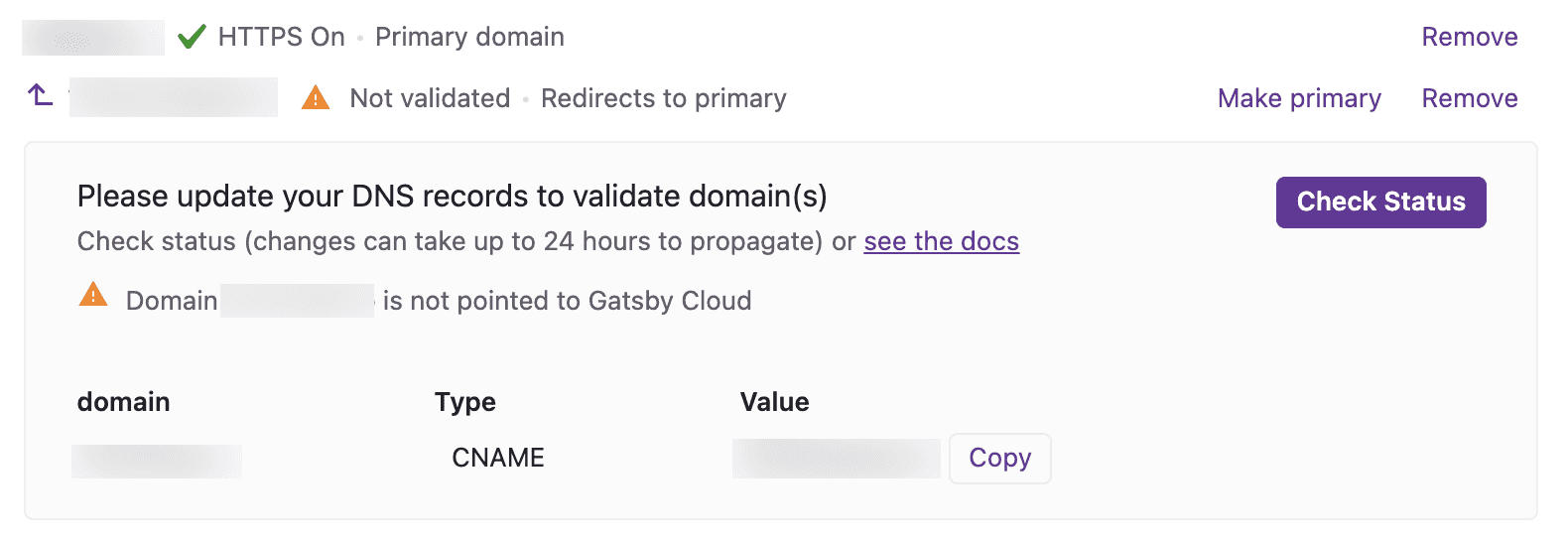1568x542 pixels.
Task: Click the orange warning icon next to Not validated
Action: pyautogui.click(x=316, y=97)
